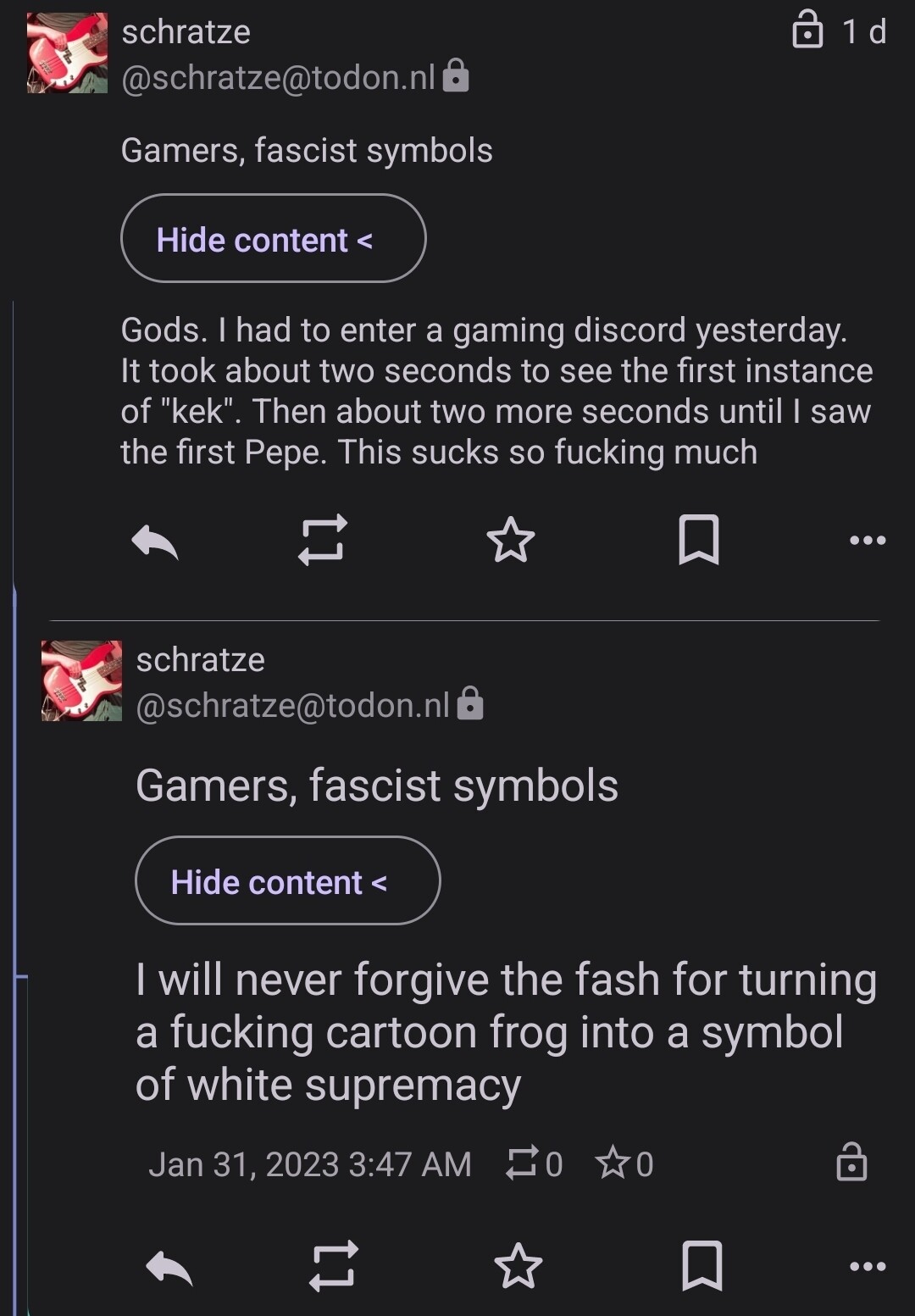Collapse second post using Hide content
Image resolution: width=915 pixels, height=1316 pixels.
[x=287, y=881]
